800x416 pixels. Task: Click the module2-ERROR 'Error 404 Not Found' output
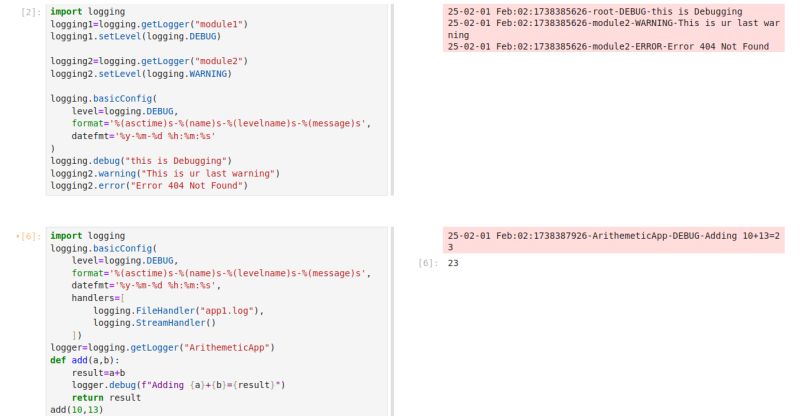click(x=608, y=46)
